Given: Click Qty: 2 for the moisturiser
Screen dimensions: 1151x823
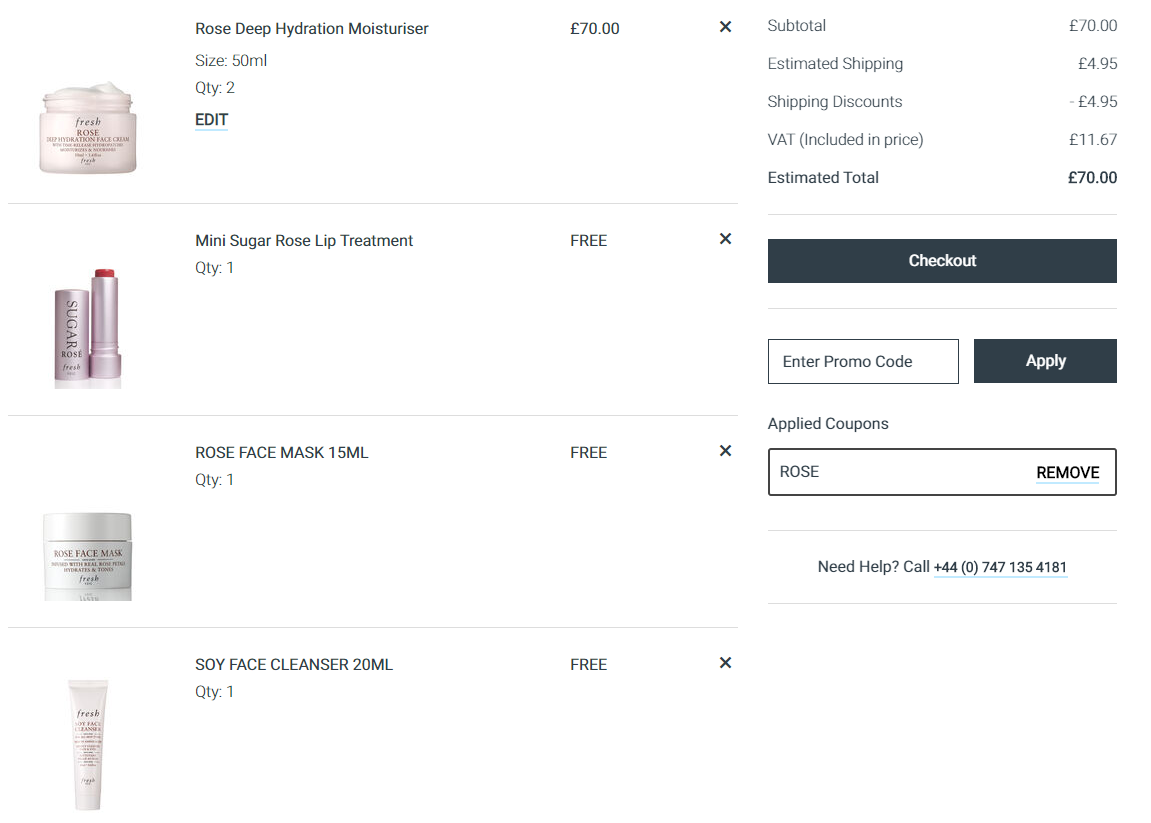Looking at the screenshot, I should point(214,88).
